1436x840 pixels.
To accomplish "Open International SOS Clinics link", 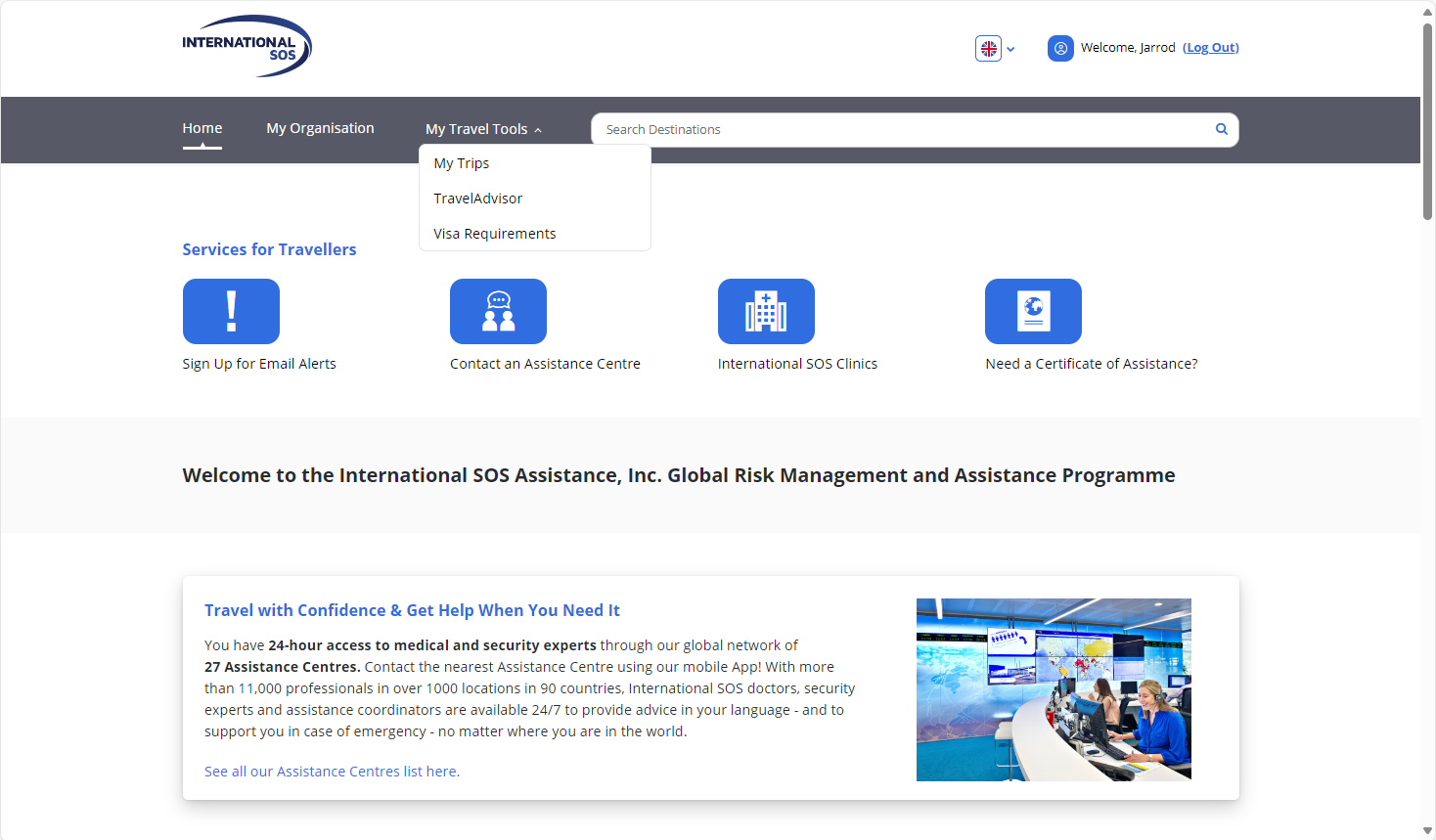I will click(x=797, y=364).
